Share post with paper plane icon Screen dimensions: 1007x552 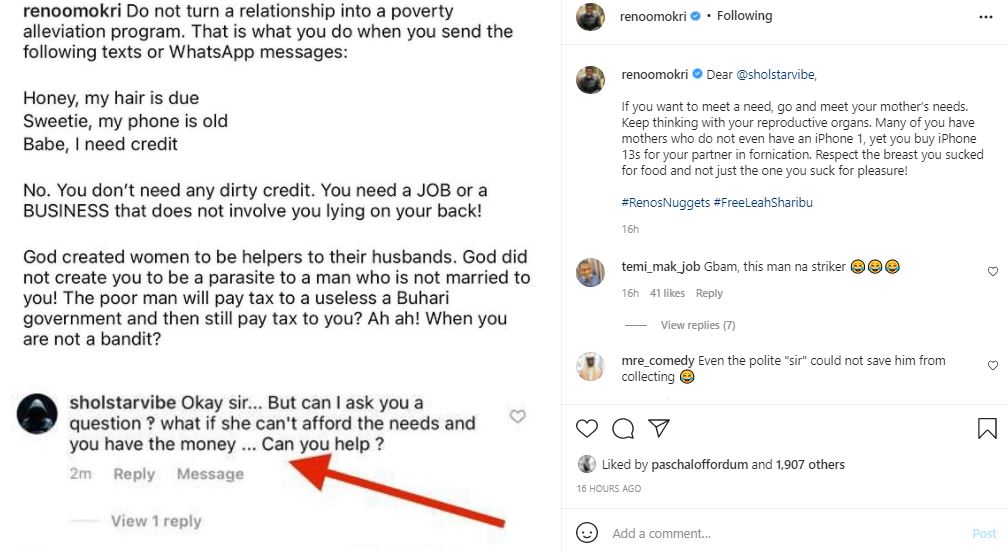[659, 429]
